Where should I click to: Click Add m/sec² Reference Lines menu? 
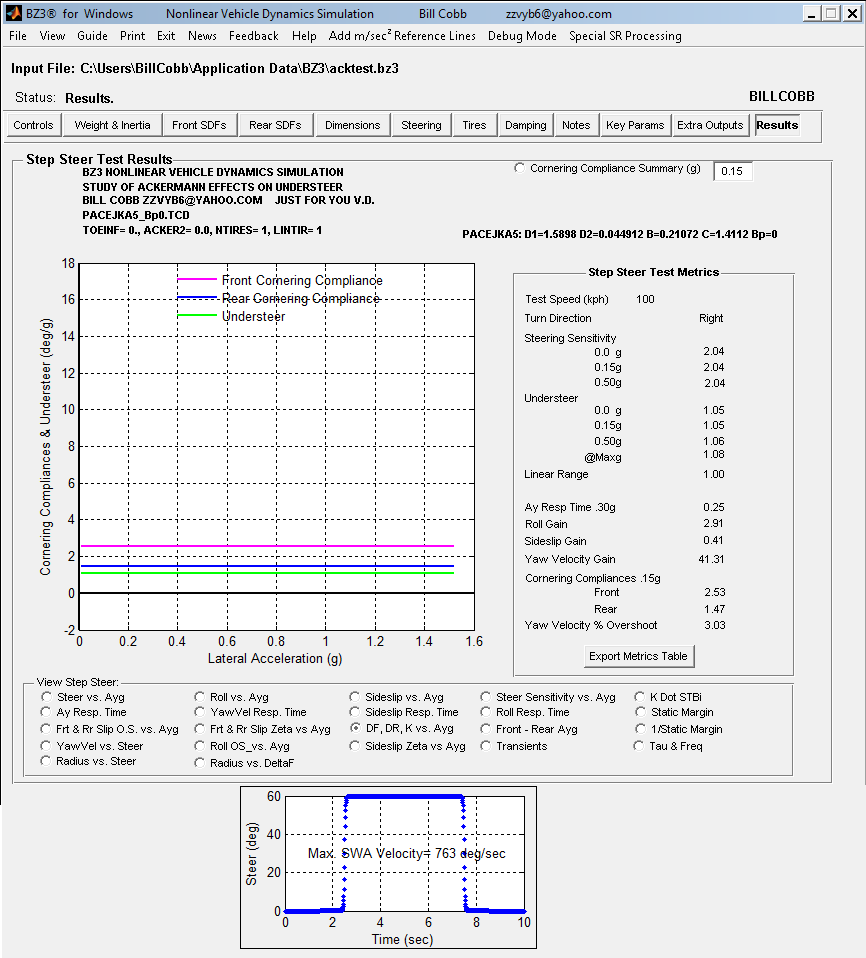click(x=402, y=36)
